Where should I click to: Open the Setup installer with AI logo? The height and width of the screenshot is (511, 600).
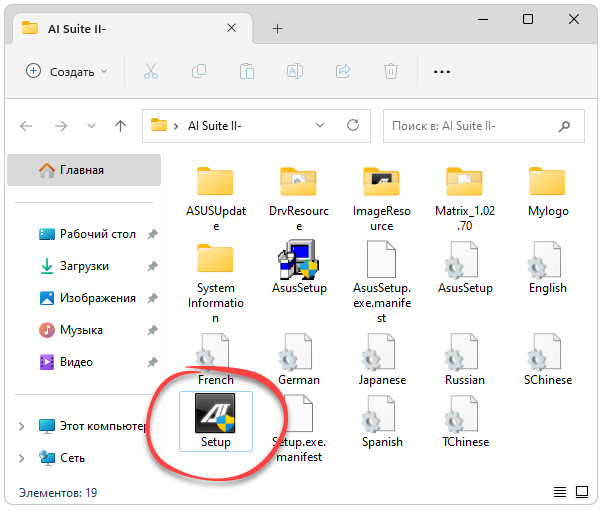pos(215,421)
